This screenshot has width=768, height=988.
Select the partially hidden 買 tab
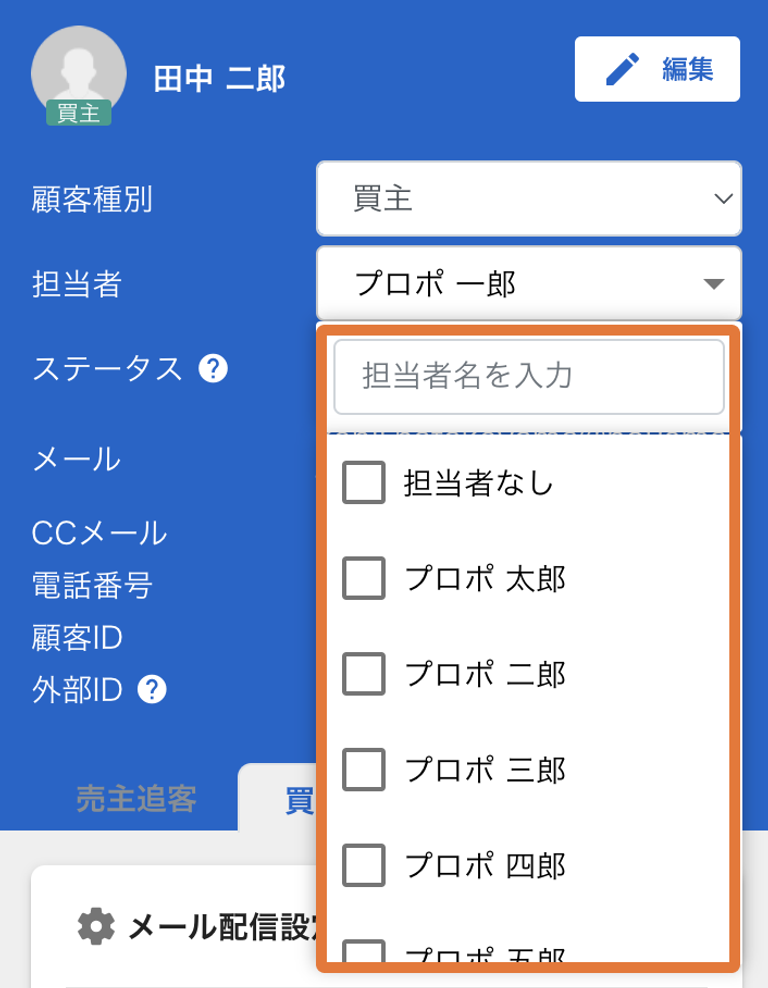[x=300, y=800]
